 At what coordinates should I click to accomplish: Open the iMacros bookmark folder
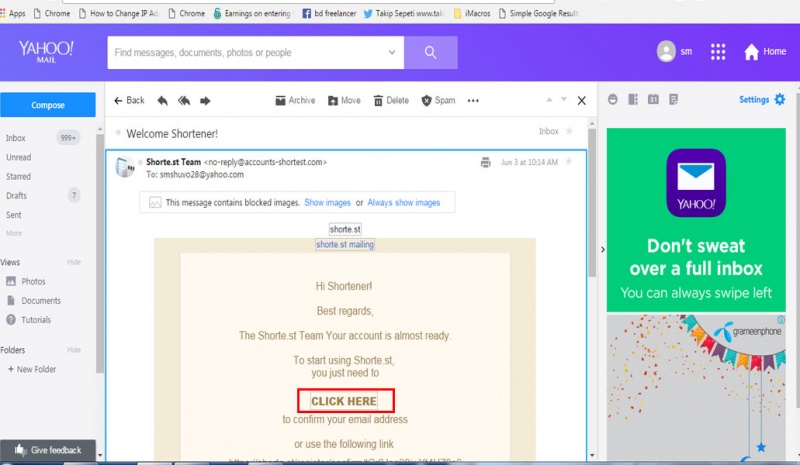coord(472,13)
